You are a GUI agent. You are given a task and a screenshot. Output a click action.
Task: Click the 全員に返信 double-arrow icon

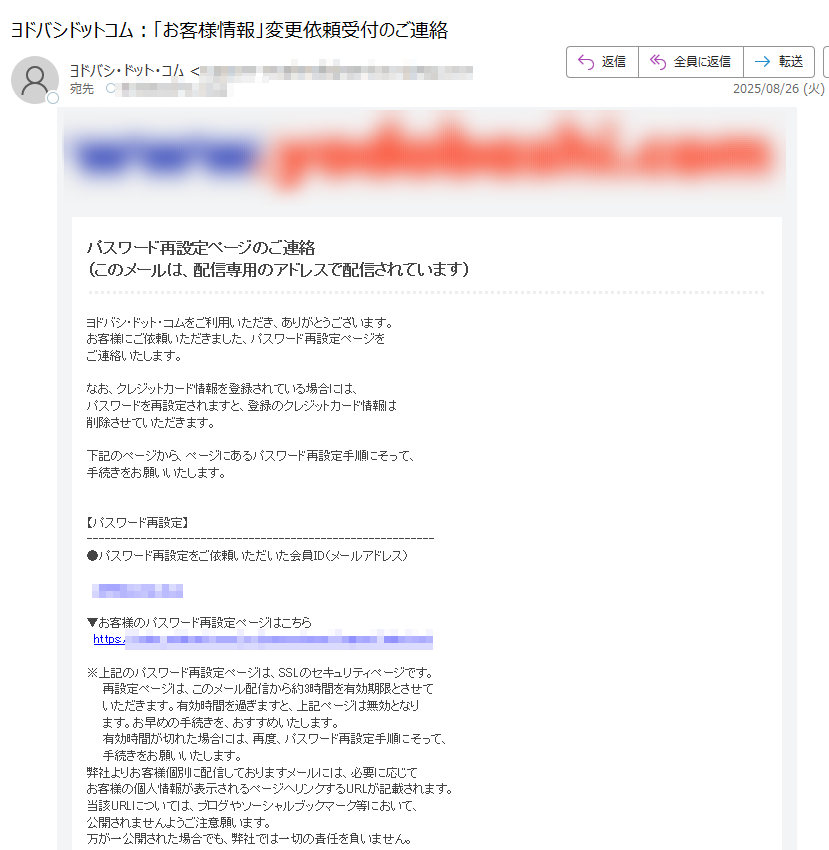658,62
